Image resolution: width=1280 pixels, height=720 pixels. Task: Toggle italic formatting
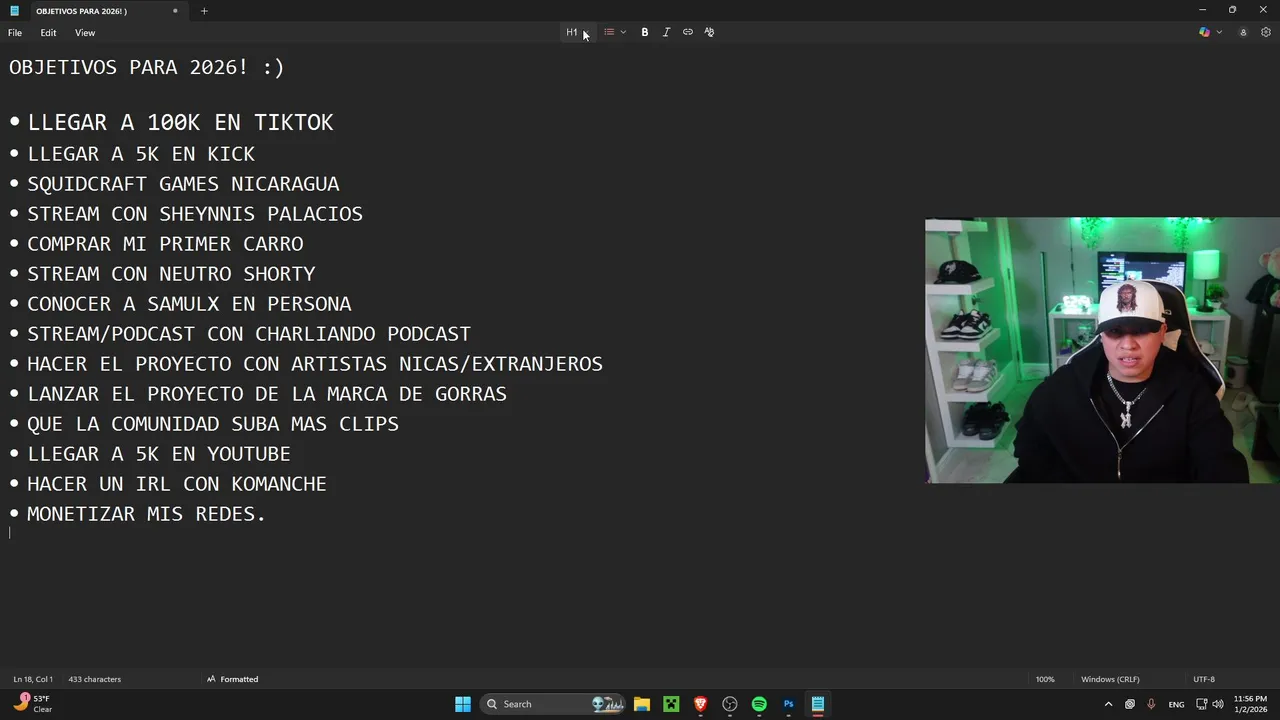(x=666, y=32)
